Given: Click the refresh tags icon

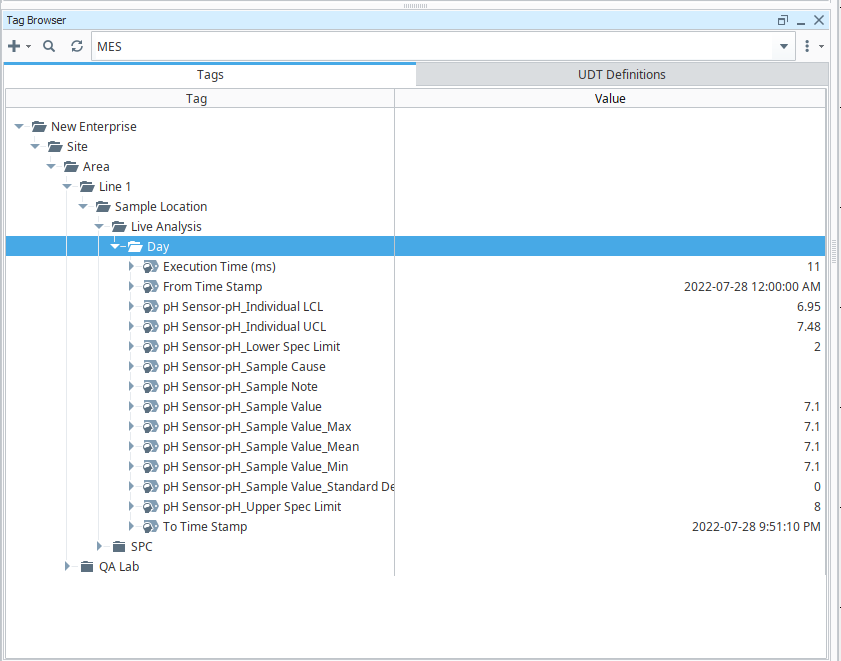Looking at the screenshot, I should [77, 46].
